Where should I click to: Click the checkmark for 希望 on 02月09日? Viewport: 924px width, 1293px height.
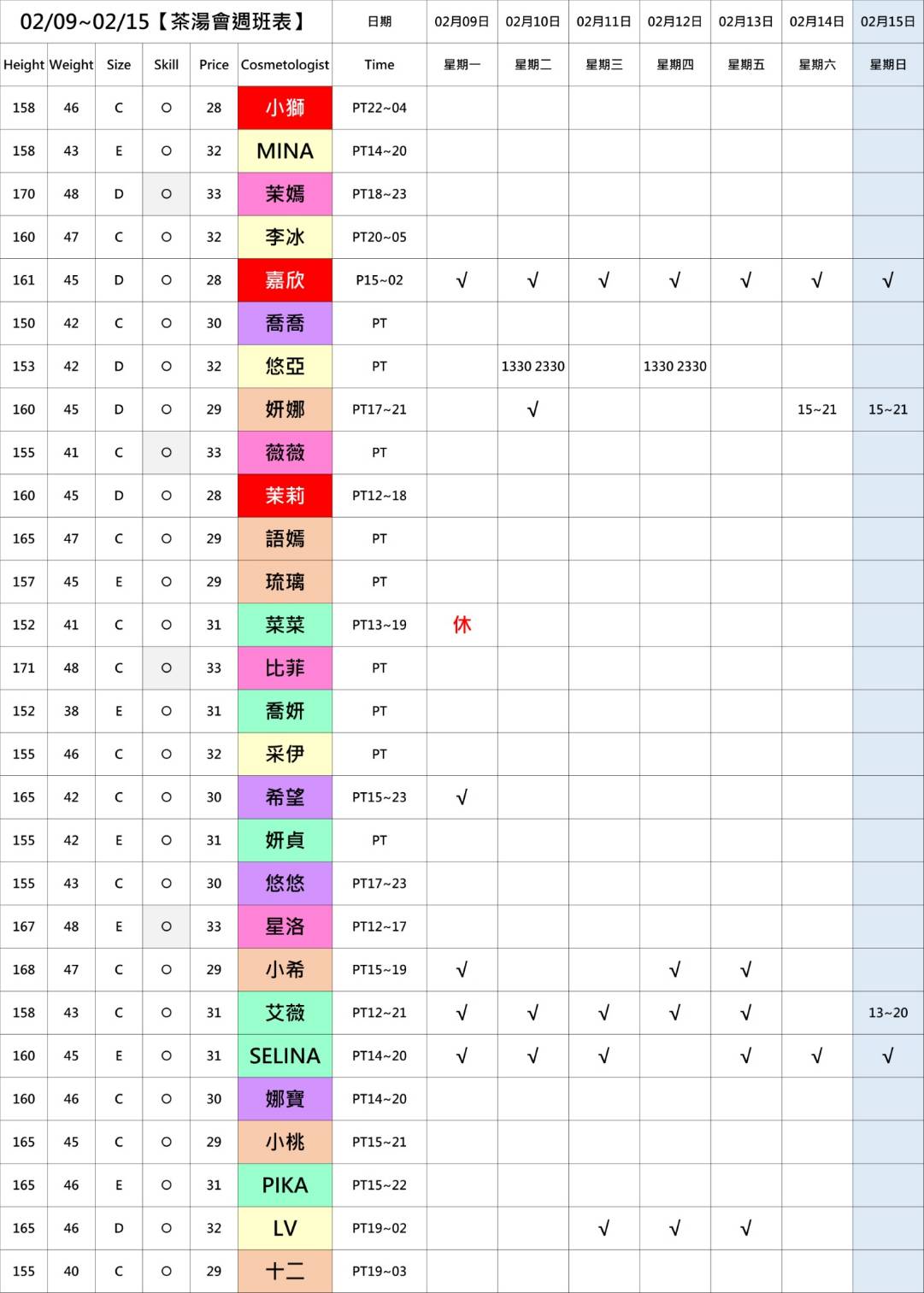[462, 797]
